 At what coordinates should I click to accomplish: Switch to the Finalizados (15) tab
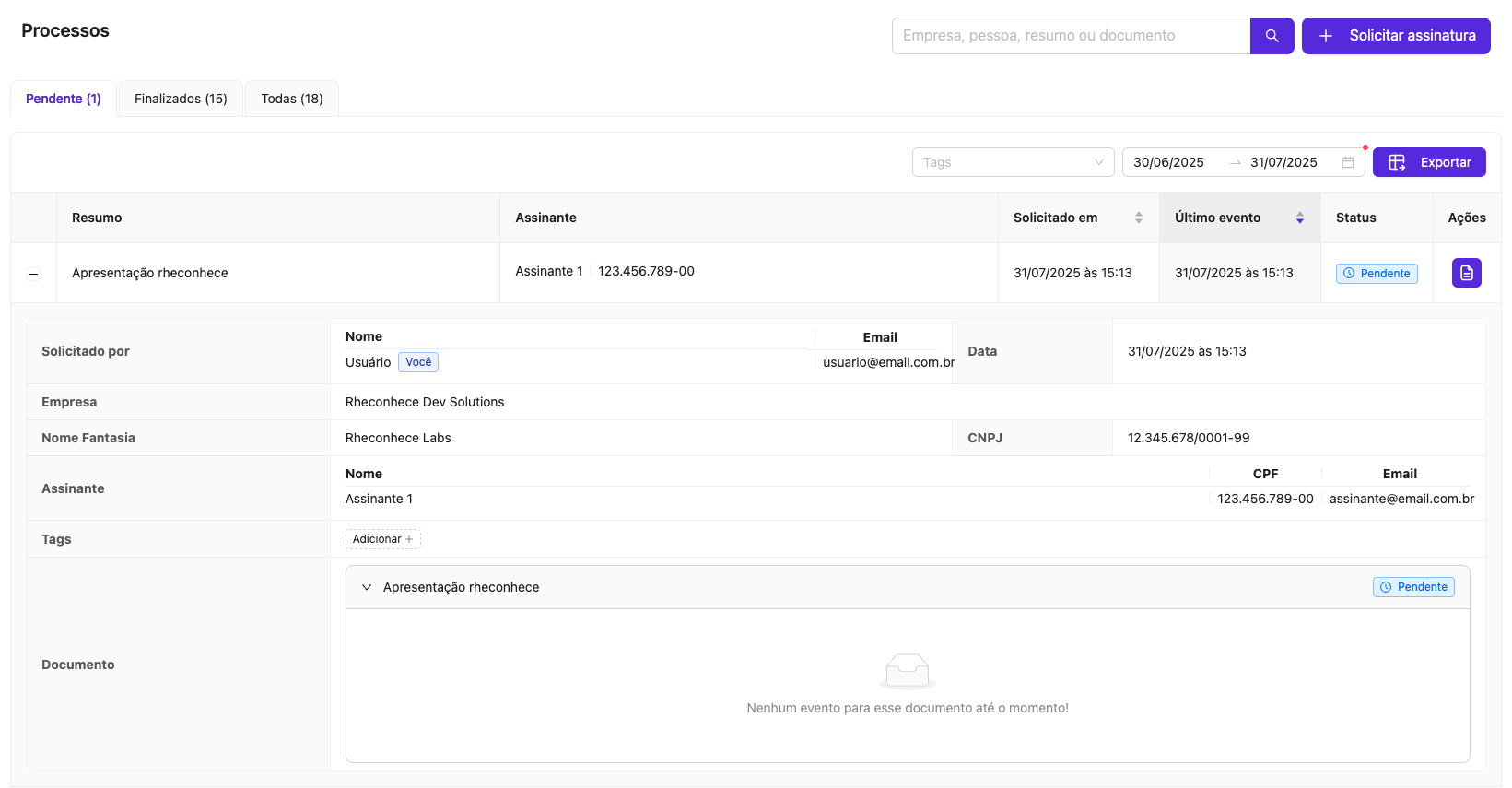[181, 99]
